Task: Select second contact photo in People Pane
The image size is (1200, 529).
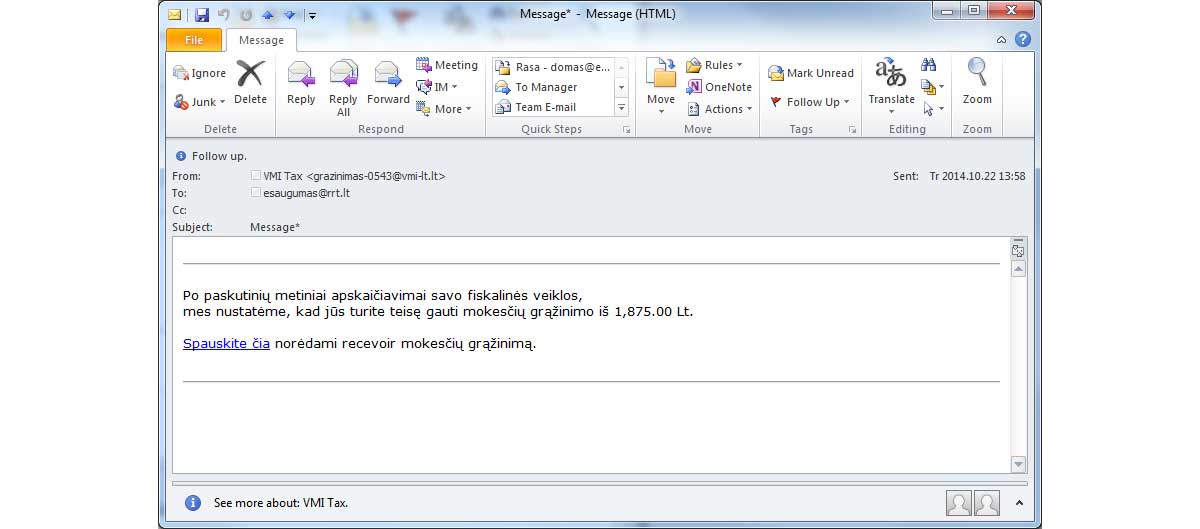Action: 987,503
